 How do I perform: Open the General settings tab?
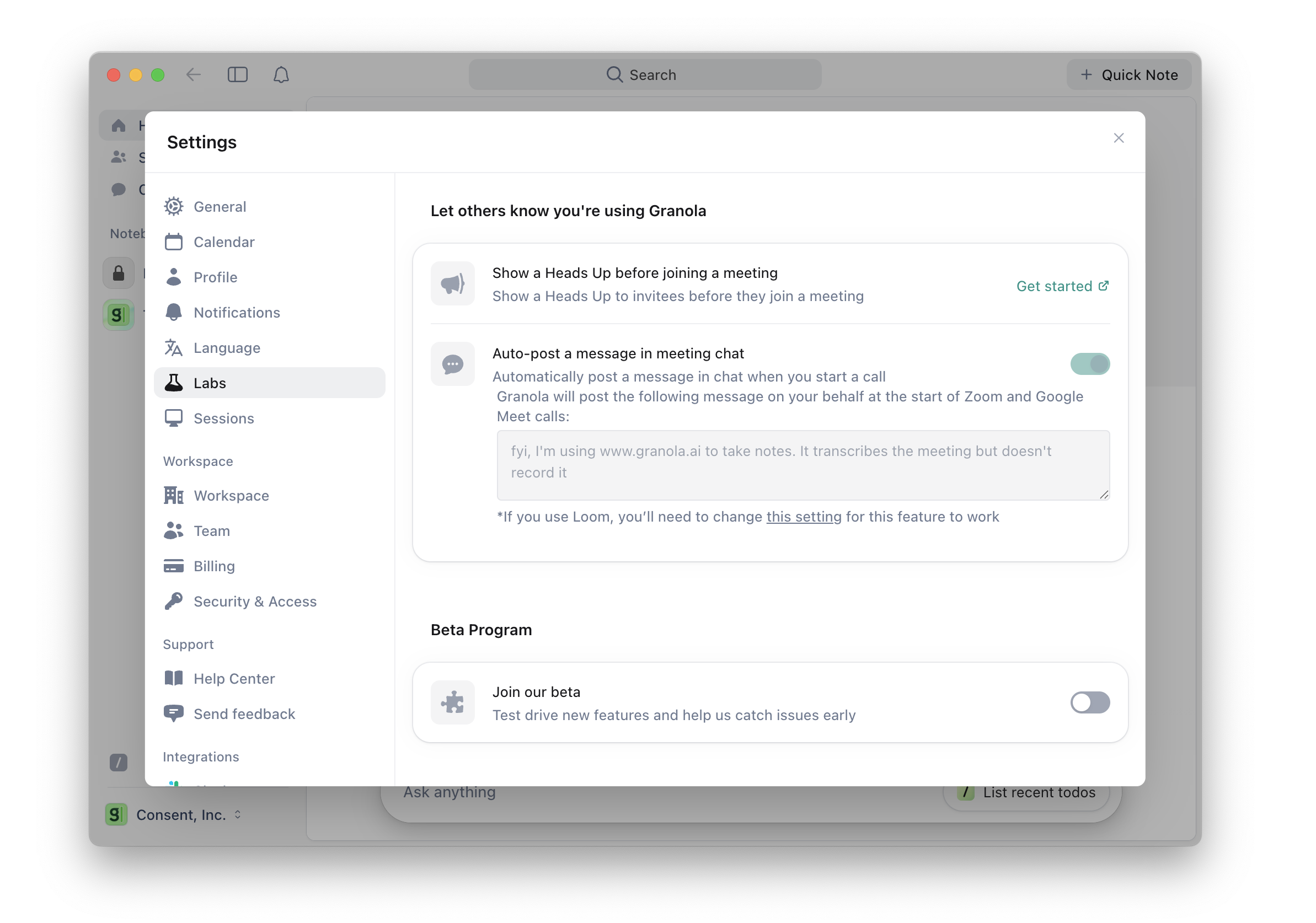[220, 207]
